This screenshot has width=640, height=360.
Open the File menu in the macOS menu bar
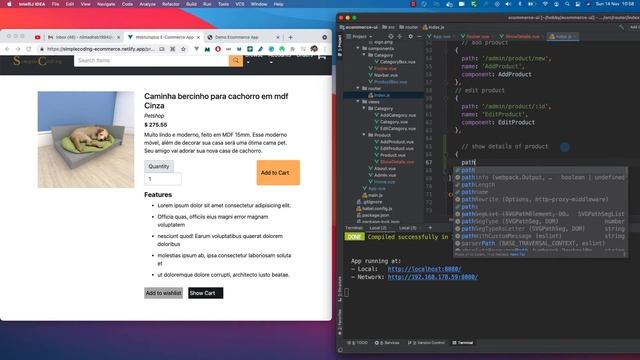coord(56,4)
